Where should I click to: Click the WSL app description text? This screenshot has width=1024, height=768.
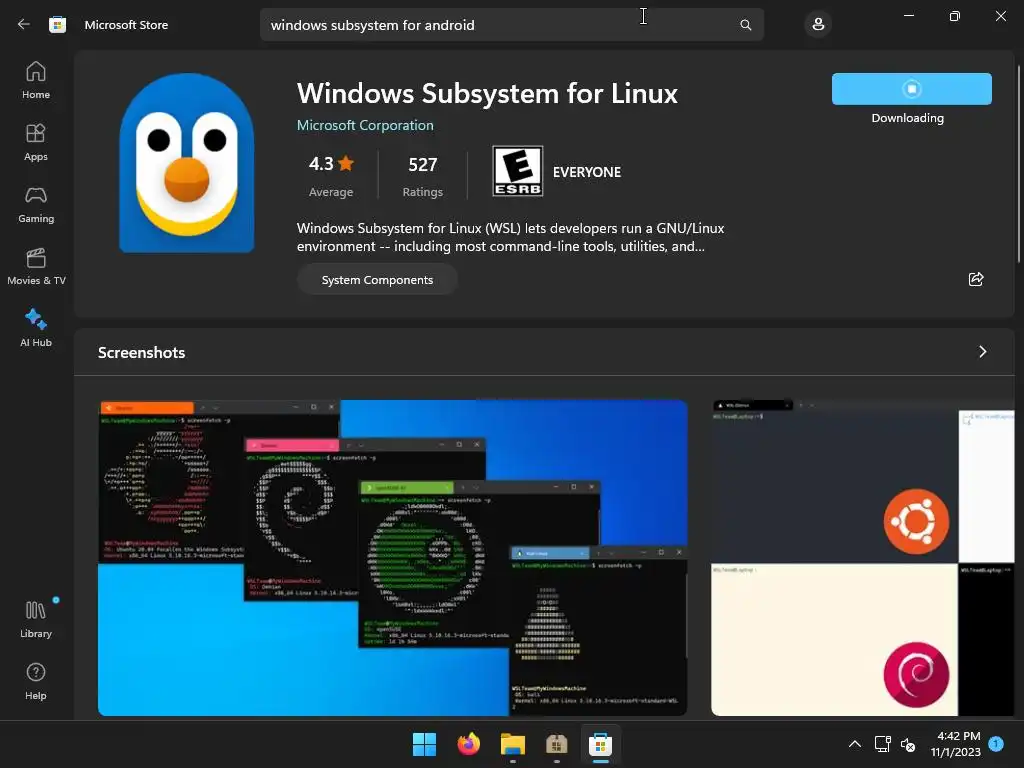(510, 237)
